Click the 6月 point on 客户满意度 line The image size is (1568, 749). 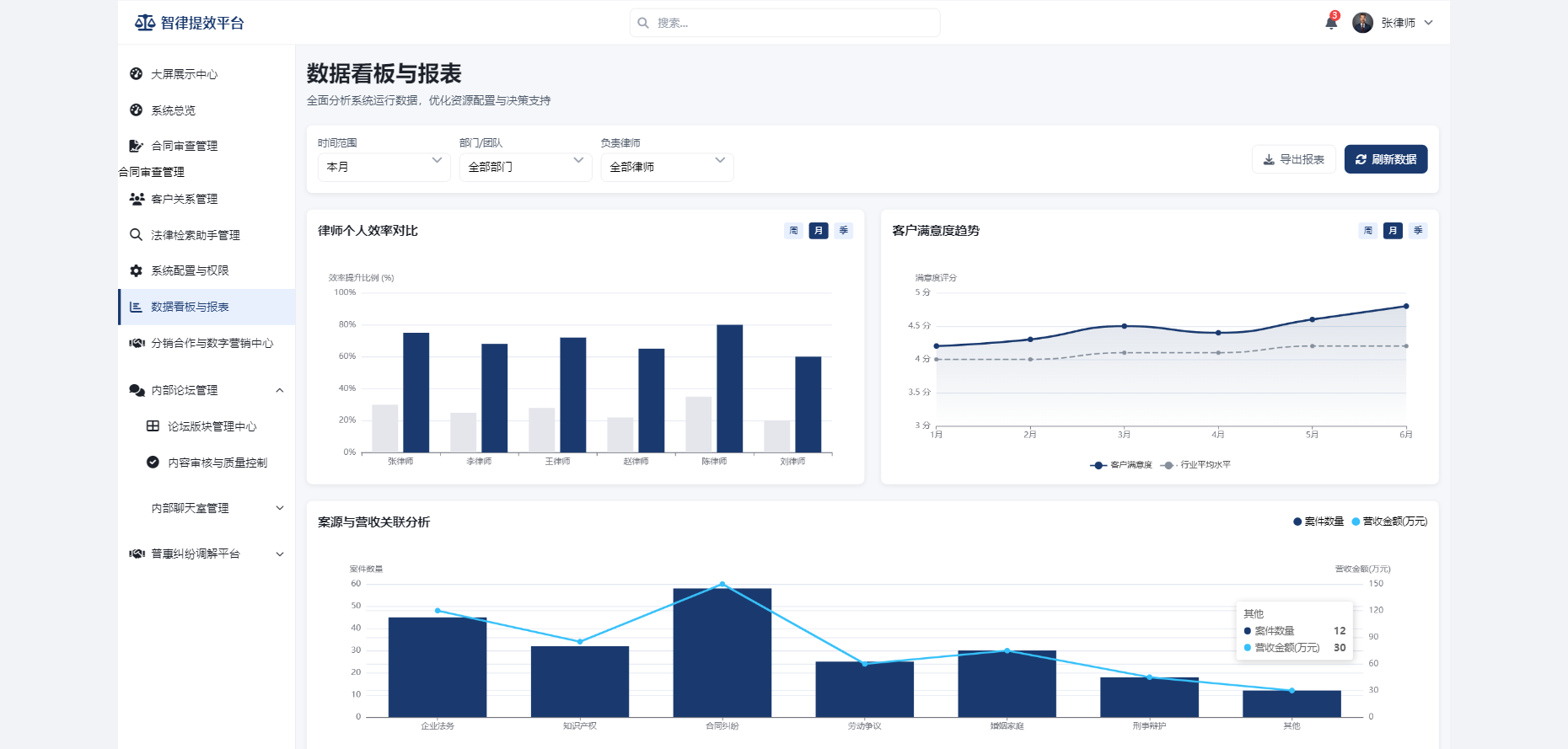(x=1406, y=306)
